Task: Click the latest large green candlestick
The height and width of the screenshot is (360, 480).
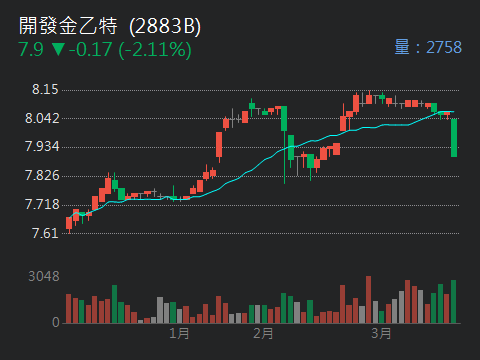Action: 454,138
